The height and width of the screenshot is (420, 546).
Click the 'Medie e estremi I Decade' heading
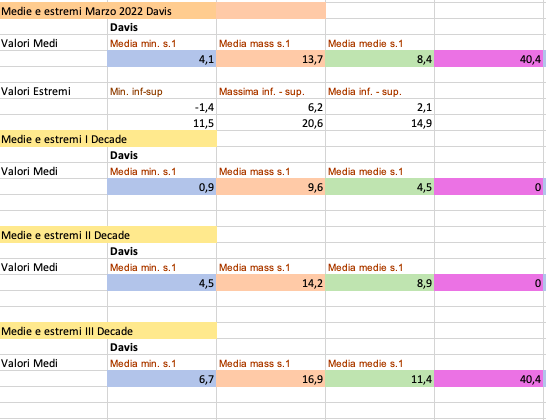click(108, 139)
